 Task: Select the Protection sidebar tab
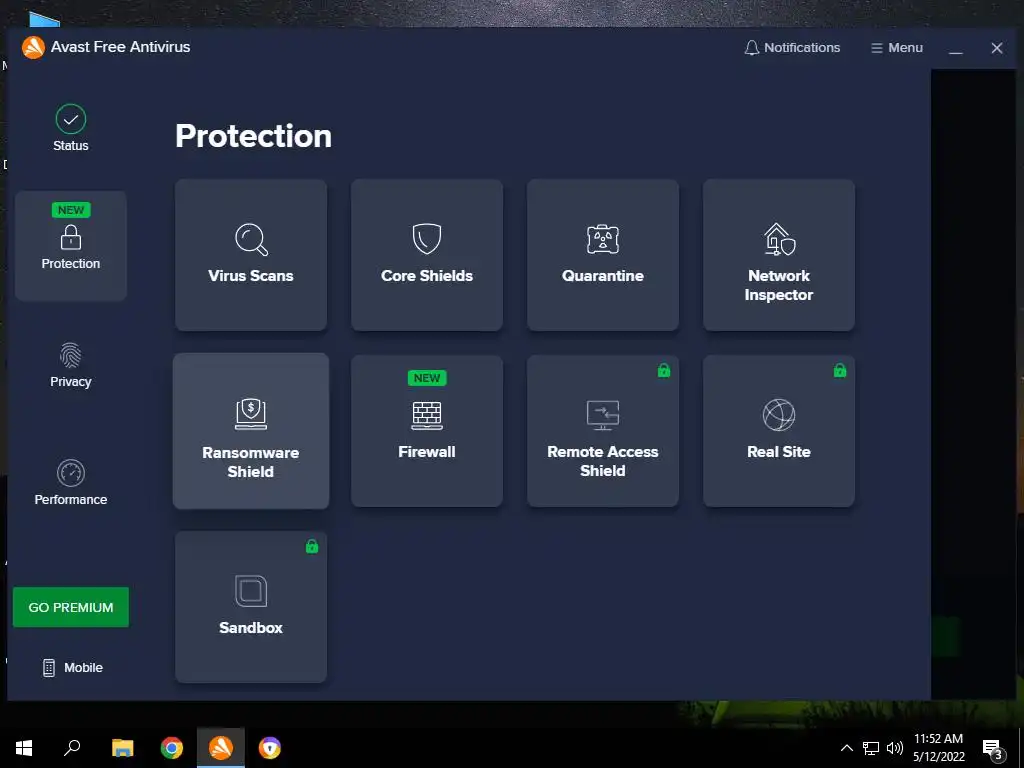point(71,246)
